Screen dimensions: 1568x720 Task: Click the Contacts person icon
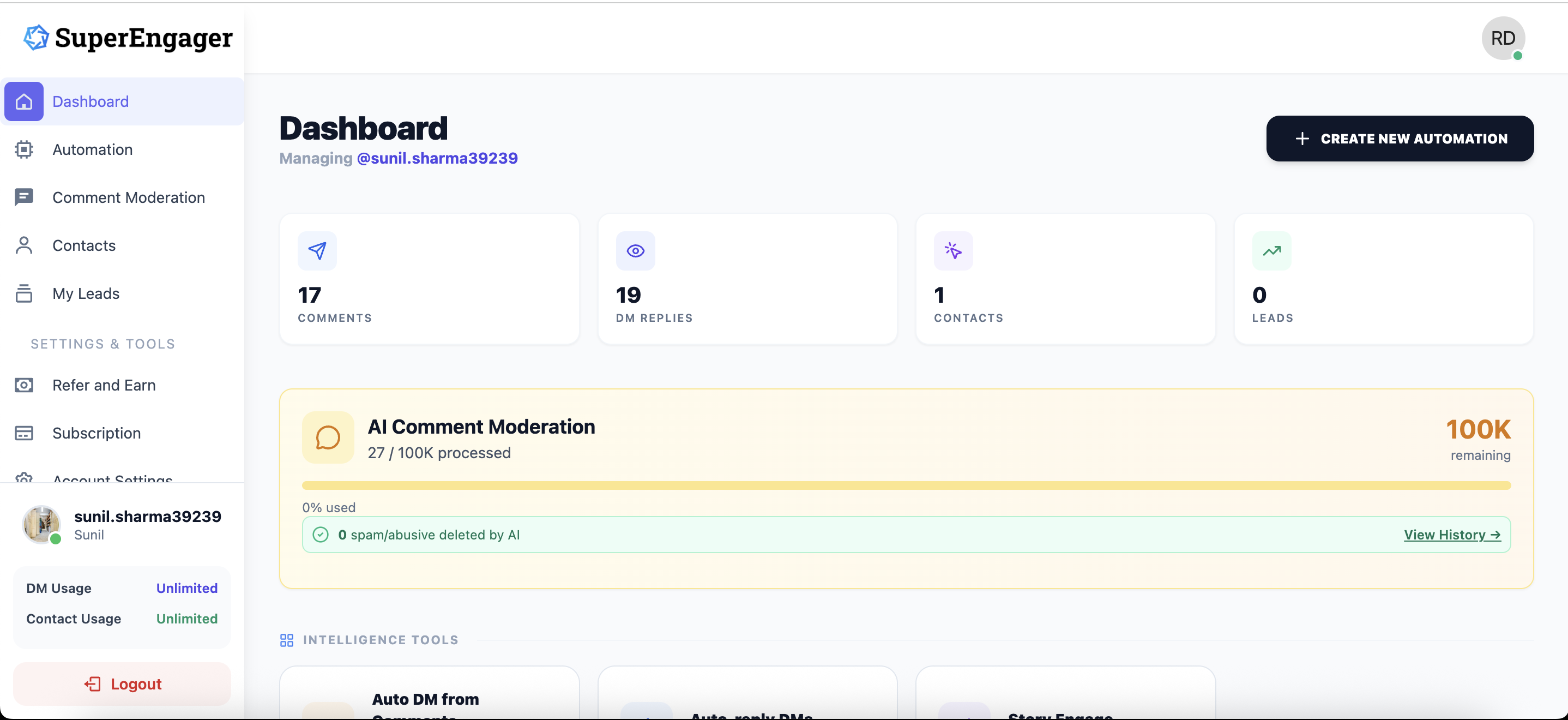click(24, 245)
